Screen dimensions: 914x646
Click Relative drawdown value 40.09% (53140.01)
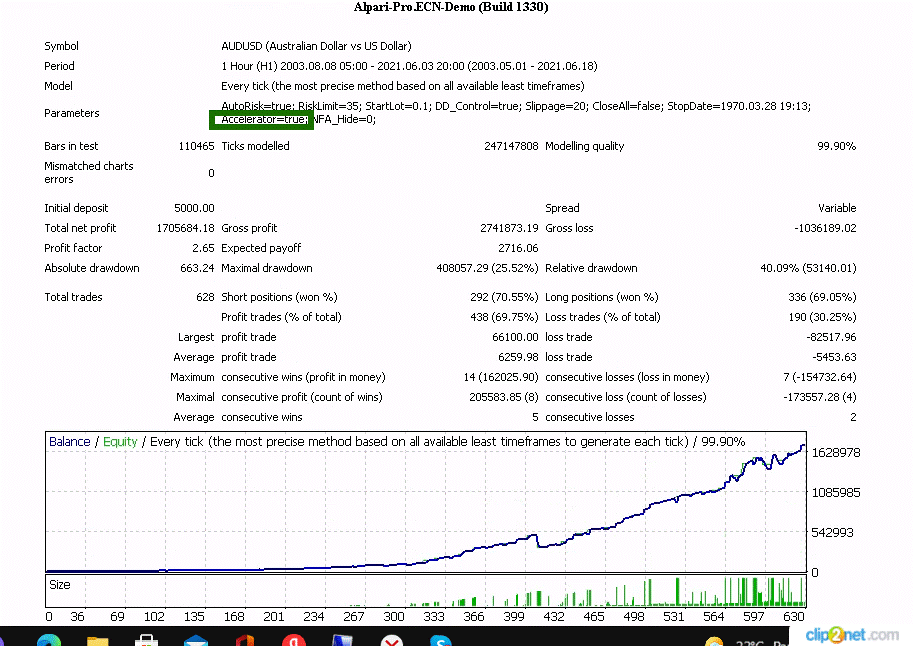808,268
